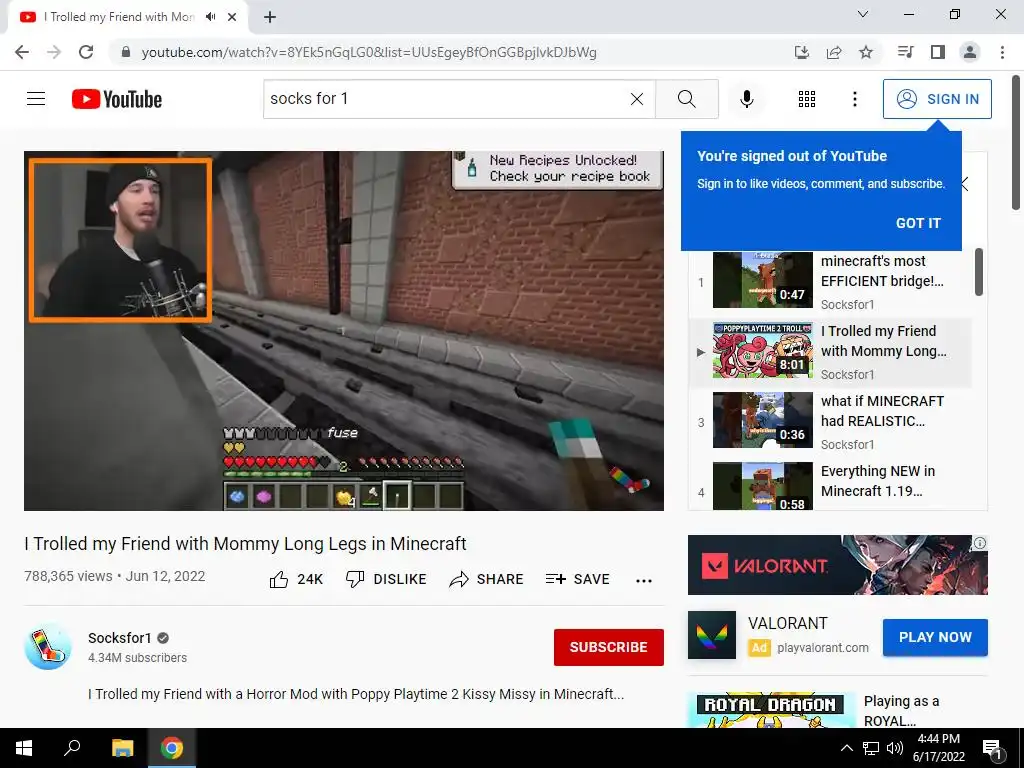
Task: Click PLAY NOW on Valorant ad
Action: 935,637
